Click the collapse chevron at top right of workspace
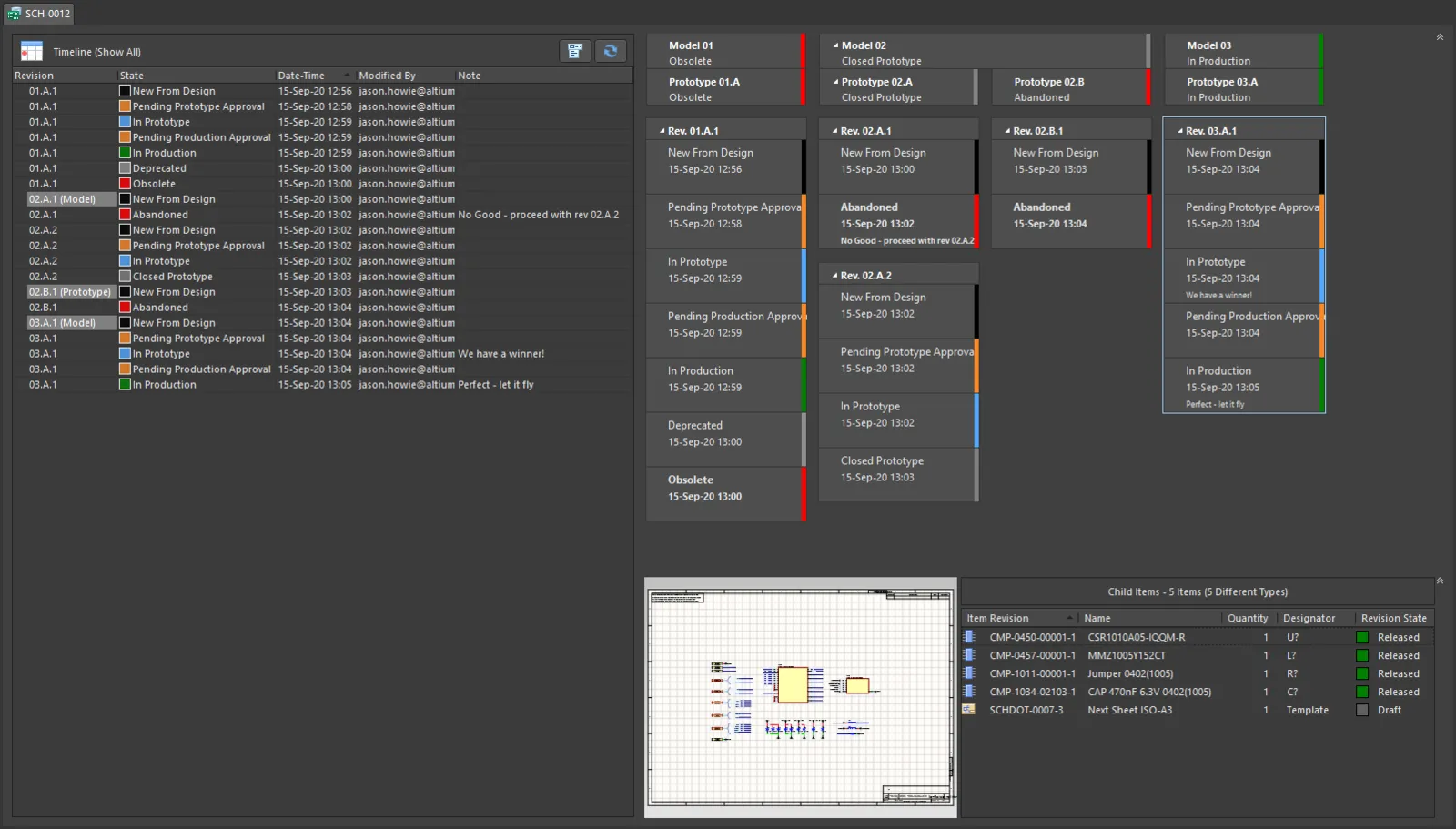Image resolution: width=1456 pixels, height=829 pixels. click(1440, 36)
